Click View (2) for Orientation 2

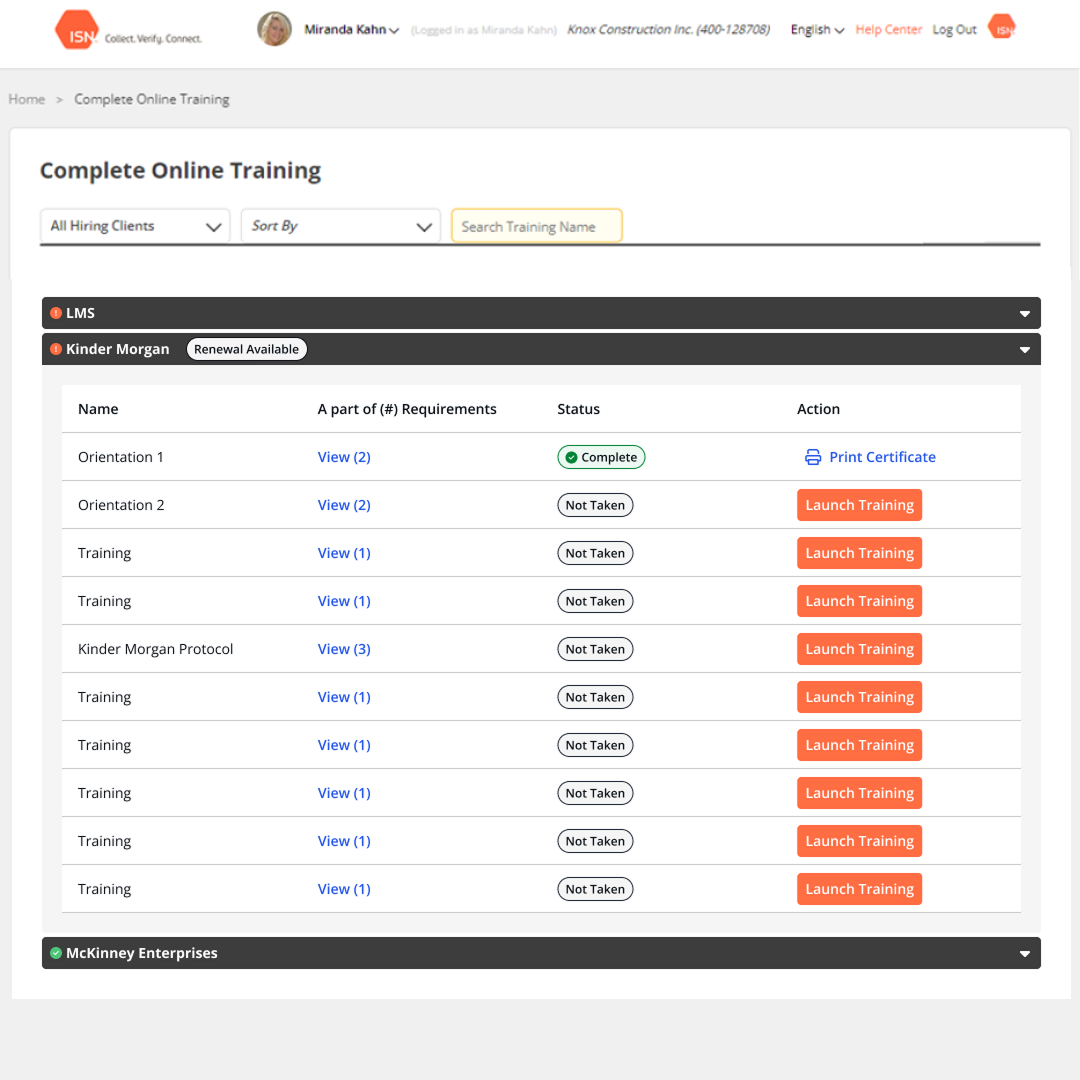[x=344, y=506]
